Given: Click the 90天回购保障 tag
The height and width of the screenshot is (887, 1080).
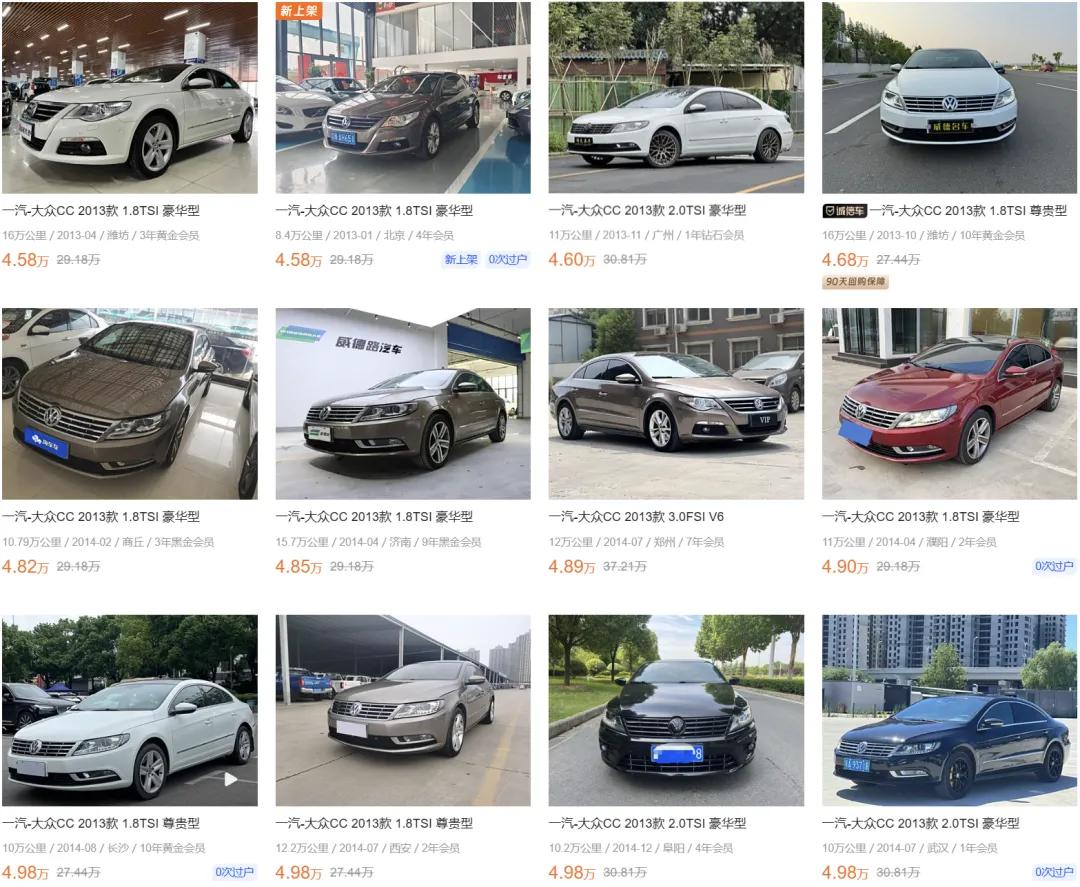Looking at the screenshot, I should pos(855,282).
